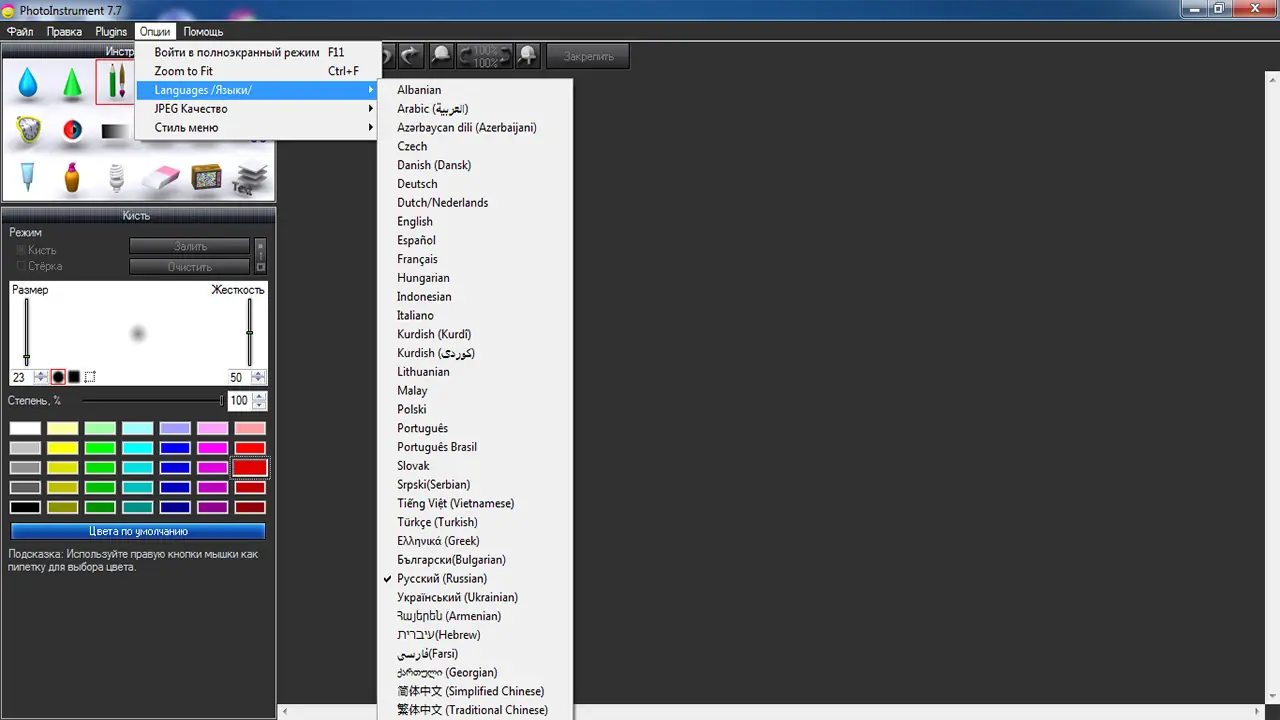Screen dimensions: 1280x720
Task: Click the Залить button
Action: coord(190,246)
